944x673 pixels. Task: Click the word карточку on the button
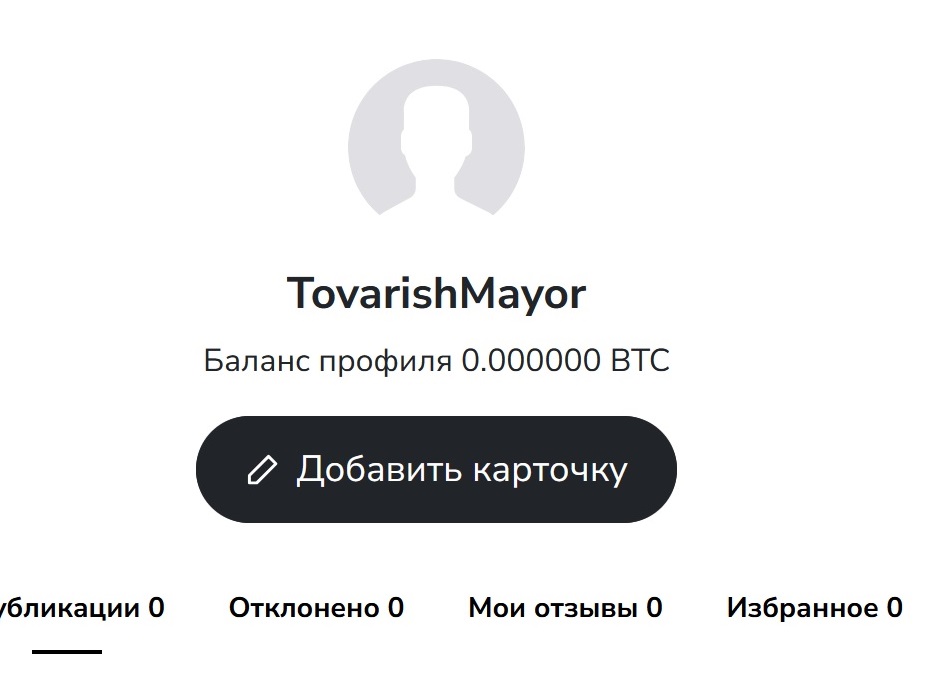coord(550,470)
